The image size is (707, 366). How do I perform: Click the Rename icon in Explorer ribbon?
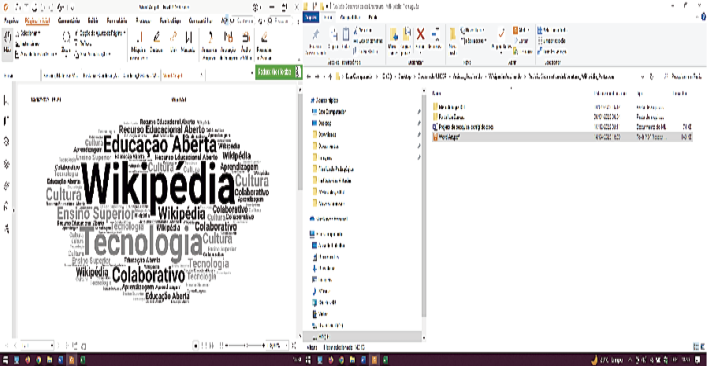click(x=435, y=38)
